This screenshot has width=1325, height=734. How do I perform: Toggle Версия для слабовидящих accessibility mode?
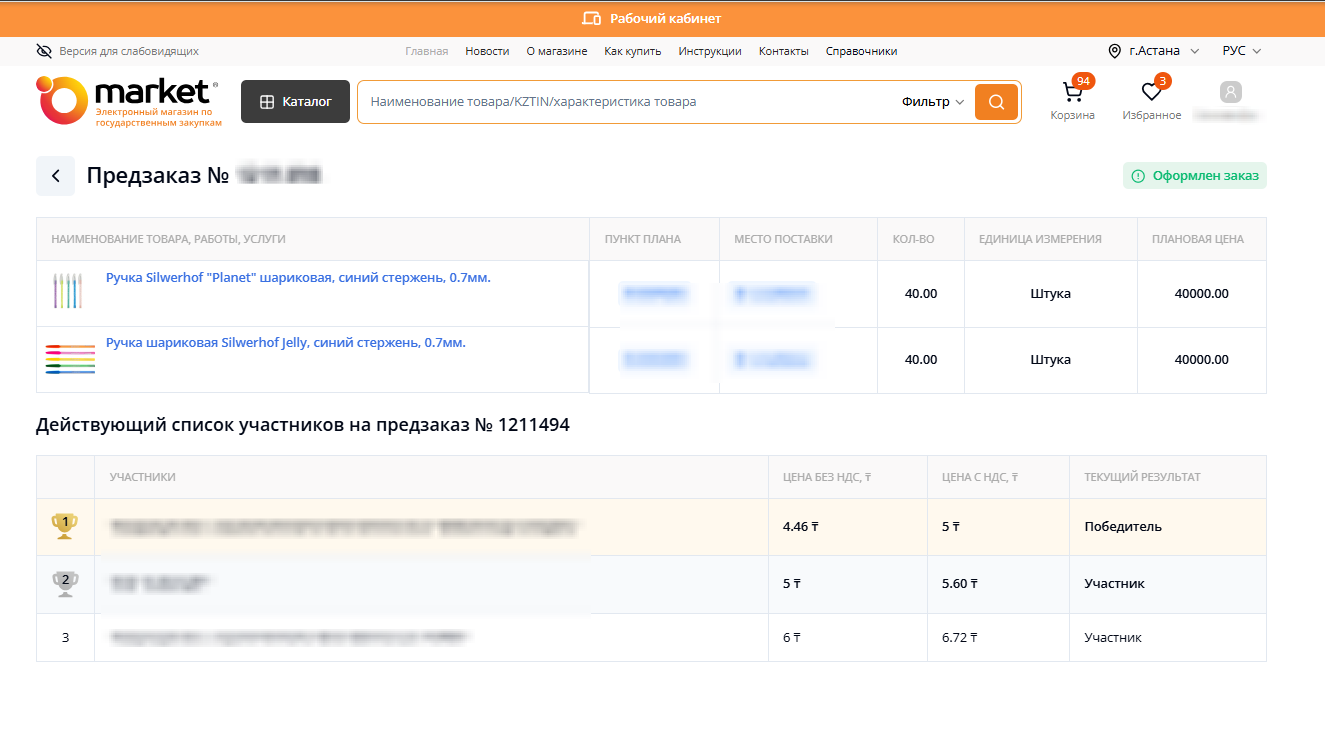[x=117, y=51]
